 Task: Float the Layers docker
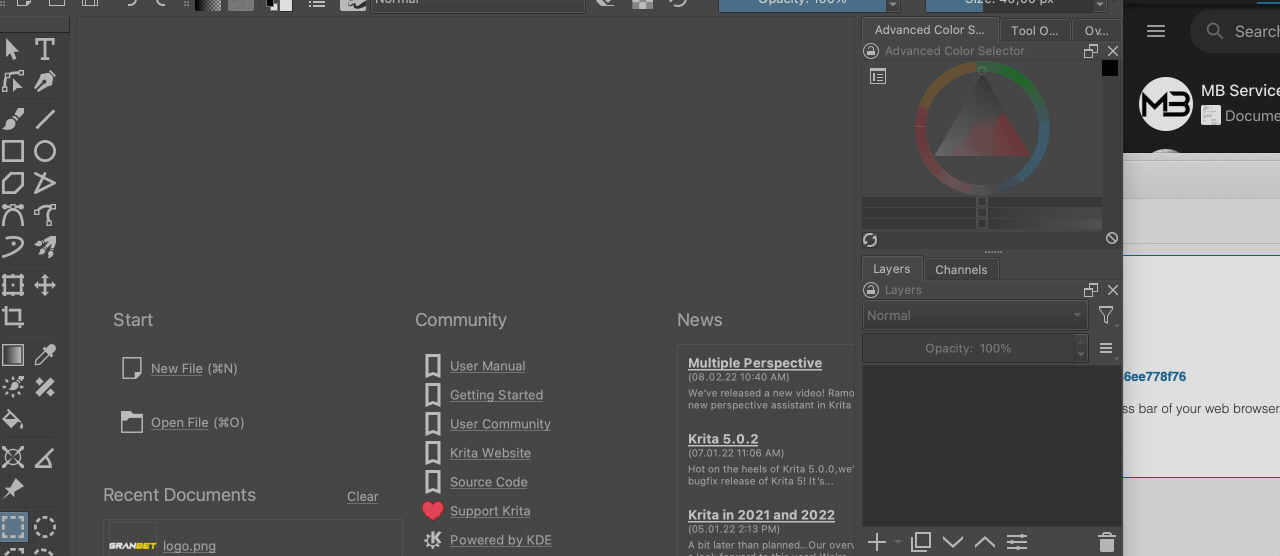point(1091,290)
